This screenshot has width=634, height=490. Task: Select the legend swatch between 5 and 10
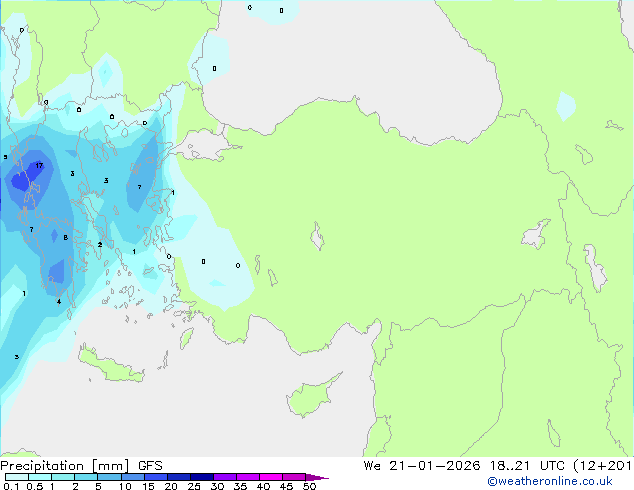109,477
